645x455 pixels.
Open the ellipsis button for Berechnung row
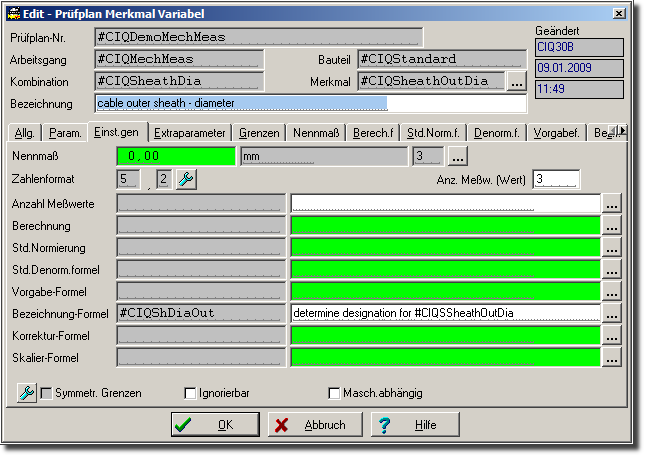pyautogui.click(x=612, y=225)
